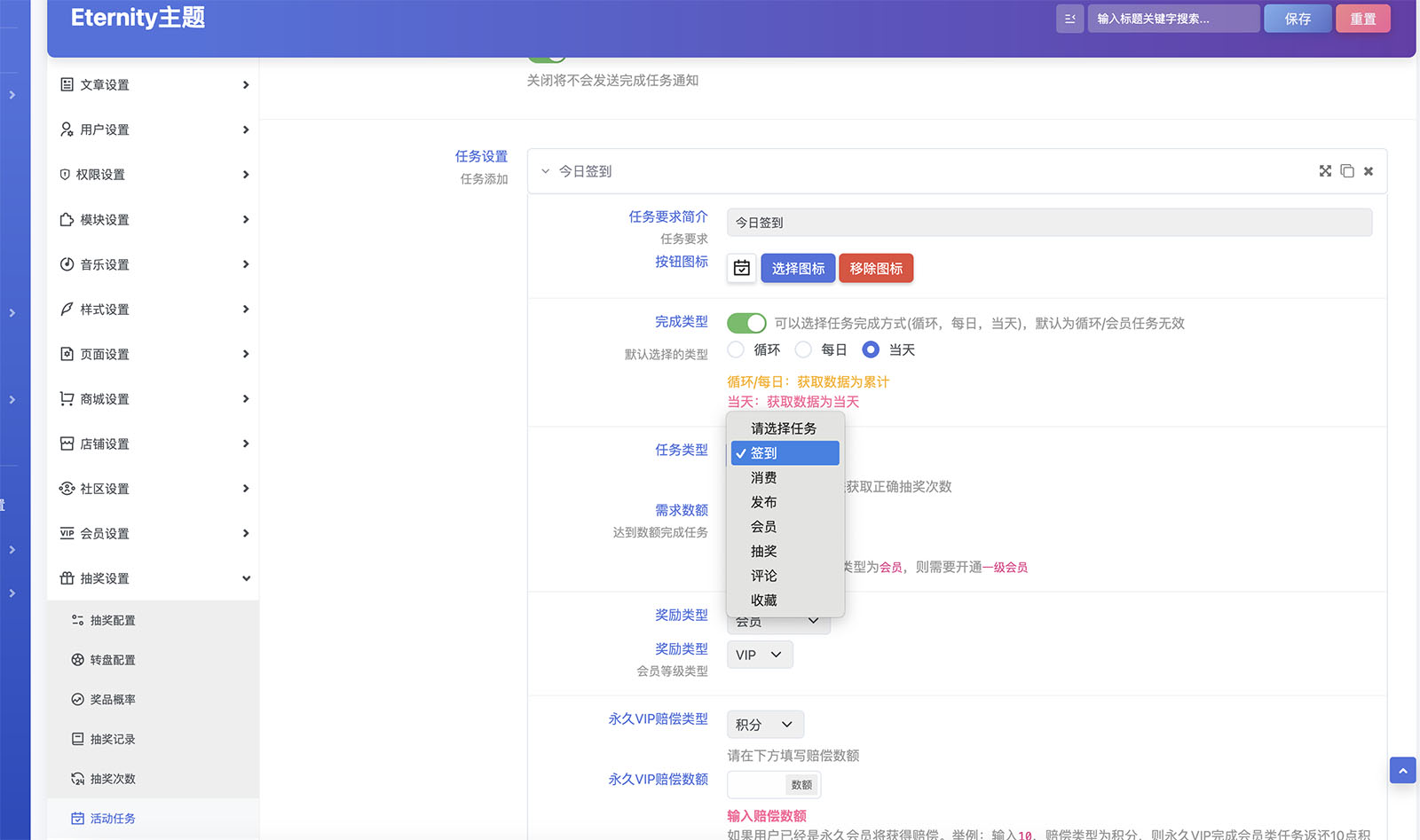Select the 每日 radio option
Screen dimensions: 1420x840
tap(804, 349)
